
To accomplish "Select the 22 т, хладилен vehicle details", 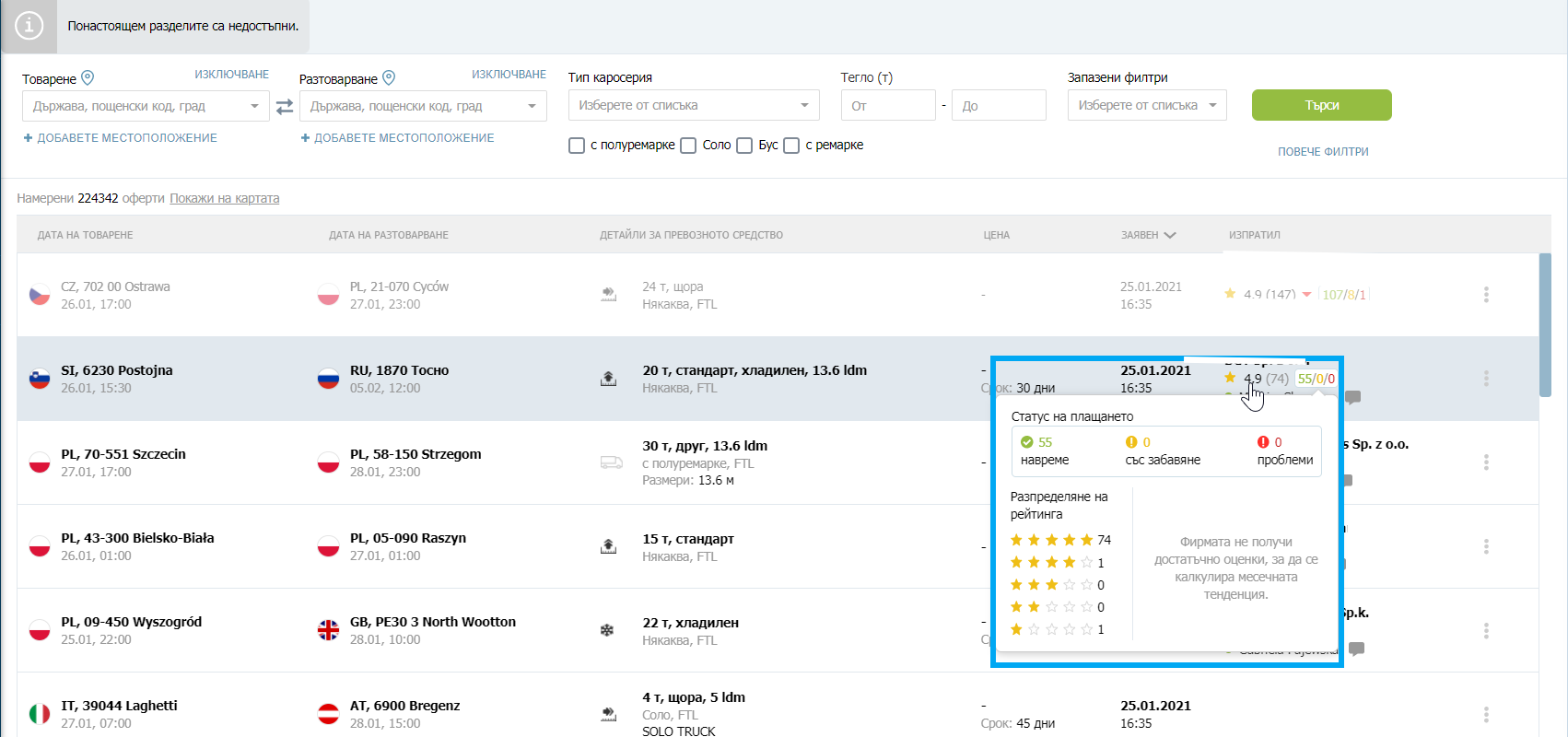I will [x=690, y=631].
